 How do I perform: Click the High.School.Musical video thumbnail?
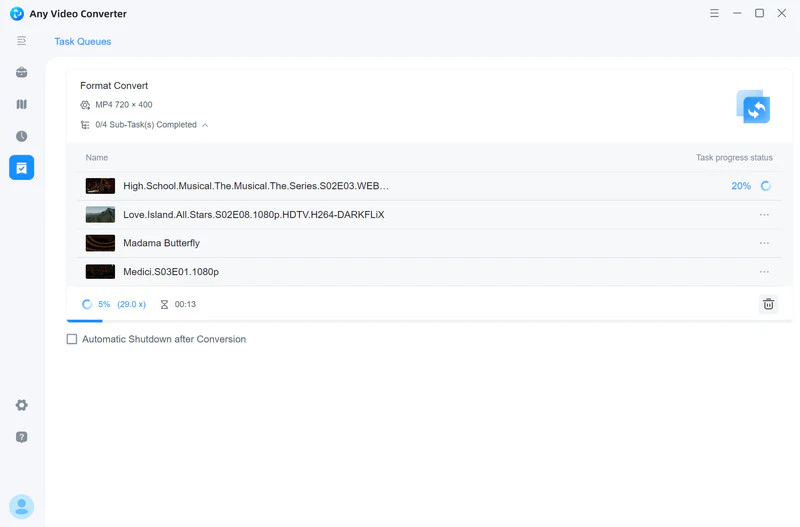[100, 186]
